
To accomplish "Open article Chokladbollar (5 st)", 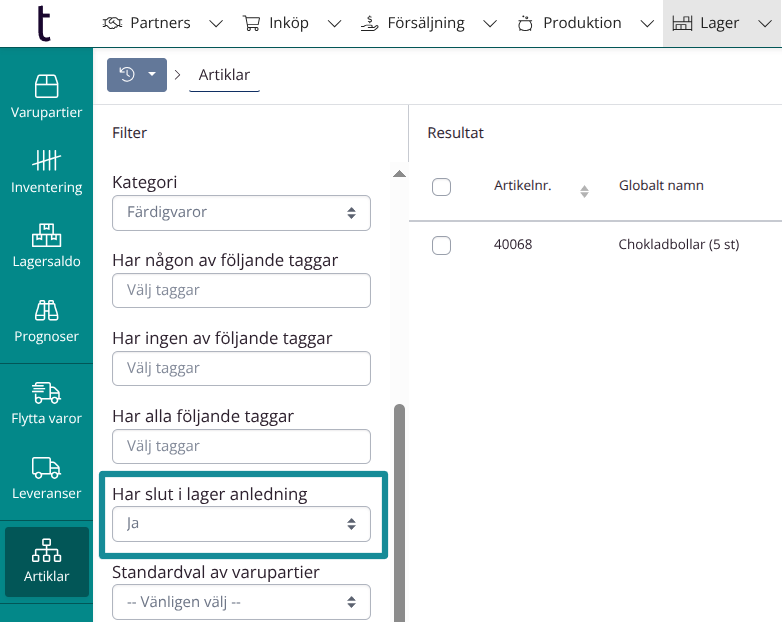I will [679, 244].
